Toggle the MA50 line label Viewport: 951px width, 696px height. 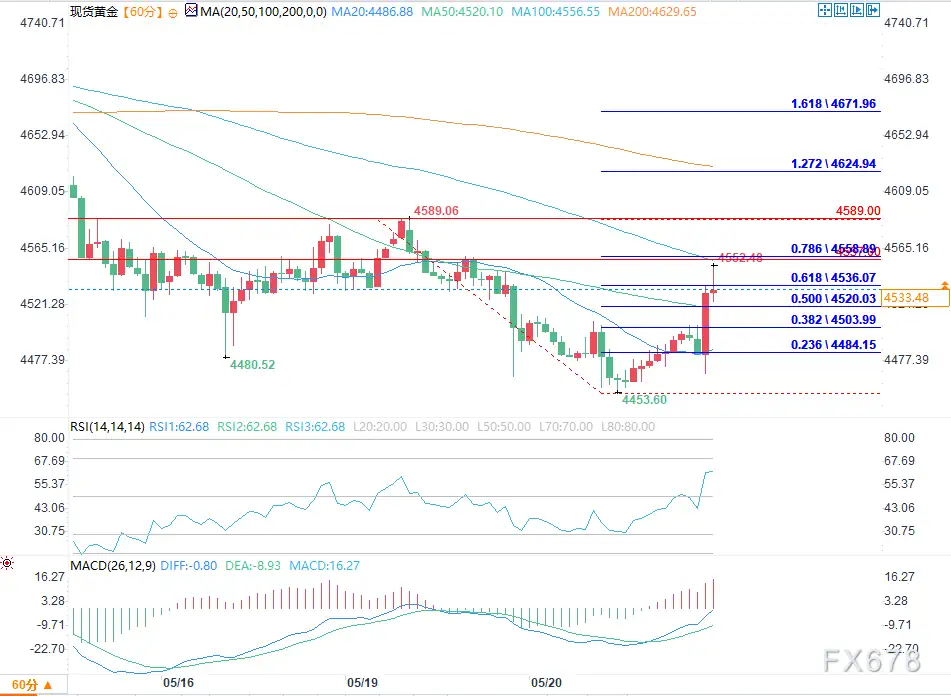click(462, 12)
